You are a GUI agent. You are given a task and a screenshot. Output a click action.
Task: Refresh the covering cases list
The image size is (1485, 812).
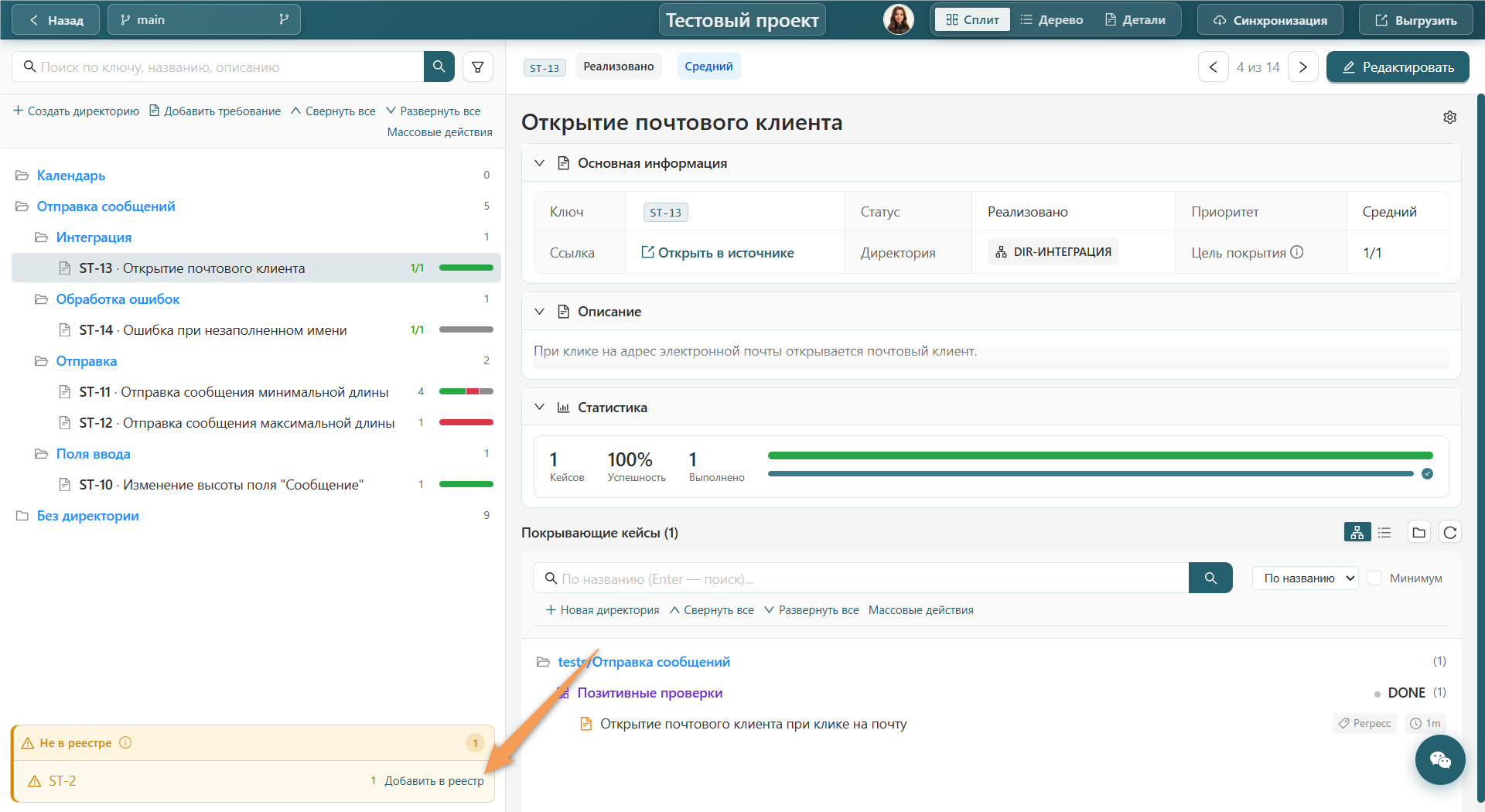1450,532
